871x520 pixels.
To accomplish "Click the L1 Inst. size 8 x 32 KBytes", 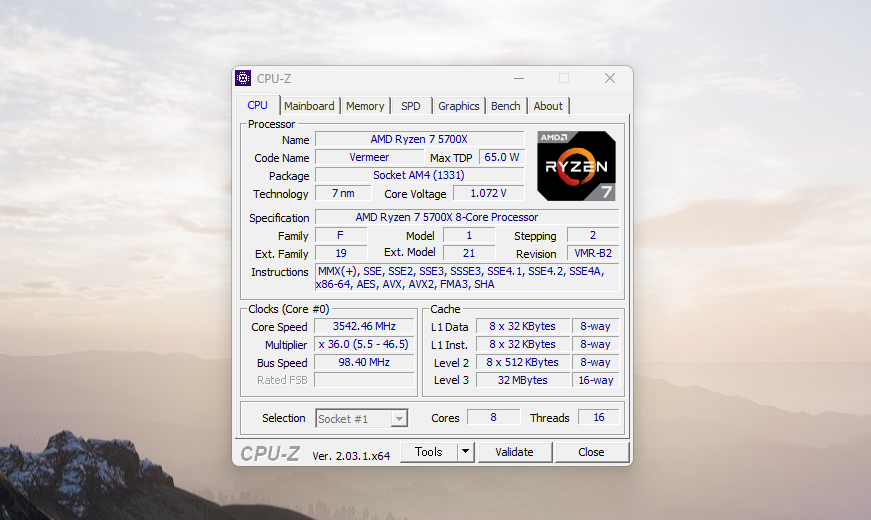I will [523, 344].
